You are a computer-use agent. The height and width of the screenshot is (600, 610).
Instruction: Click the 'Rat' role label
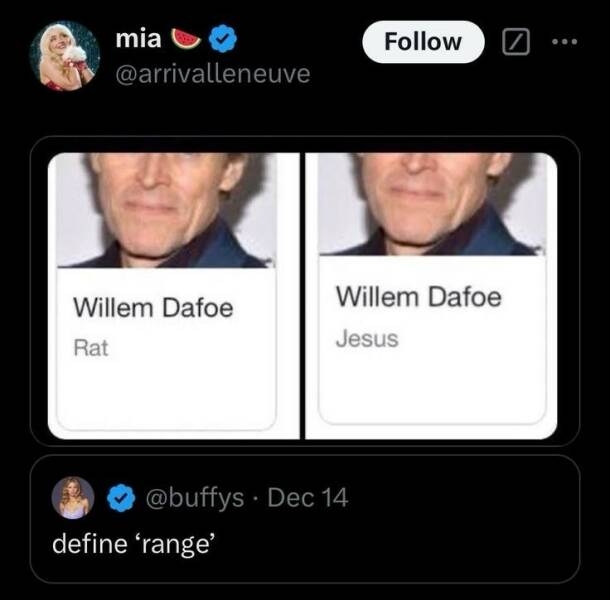(90, 348)
